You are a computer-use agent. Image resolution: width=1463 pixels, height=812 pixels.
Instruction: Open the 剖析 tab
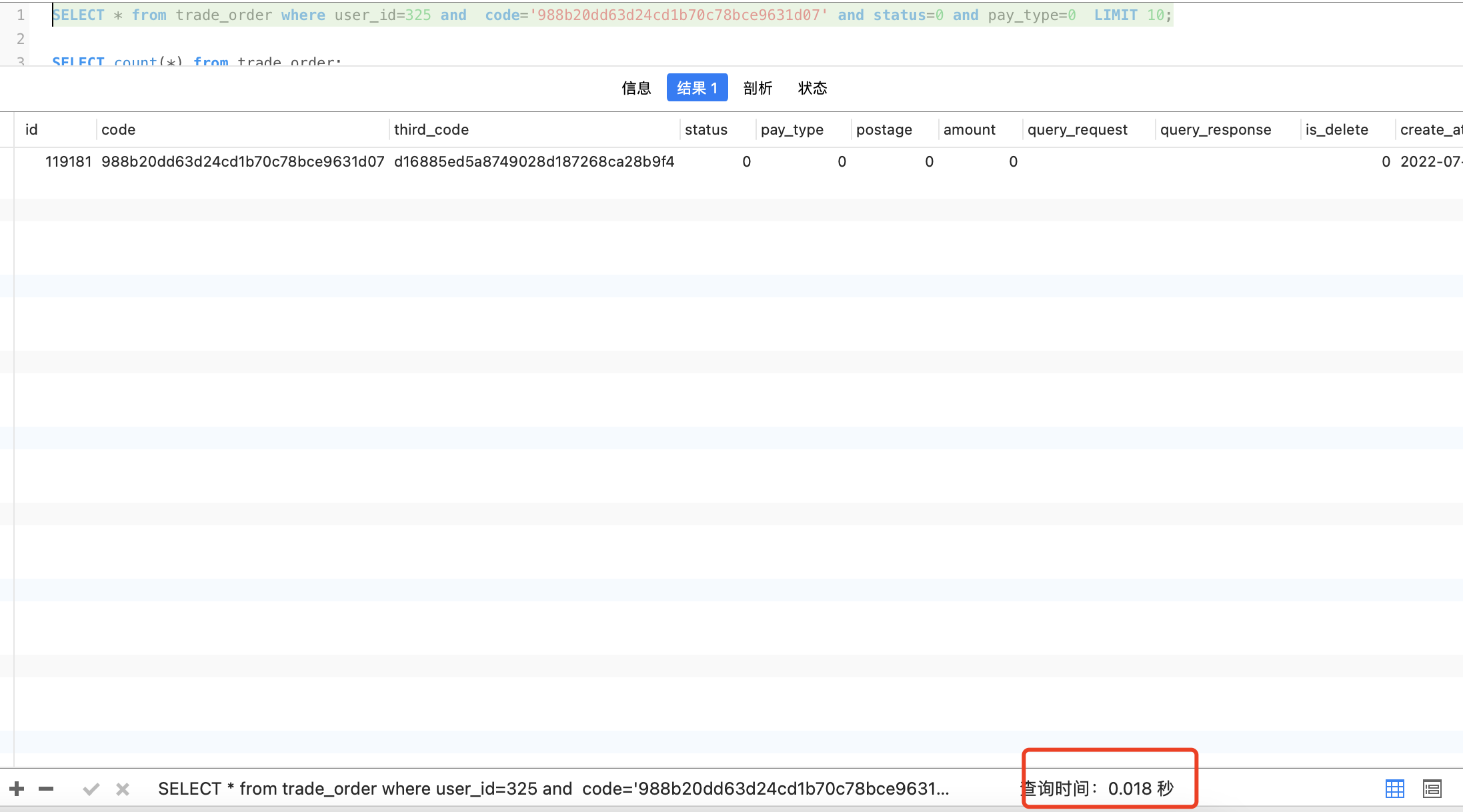[x=758, y=88]
